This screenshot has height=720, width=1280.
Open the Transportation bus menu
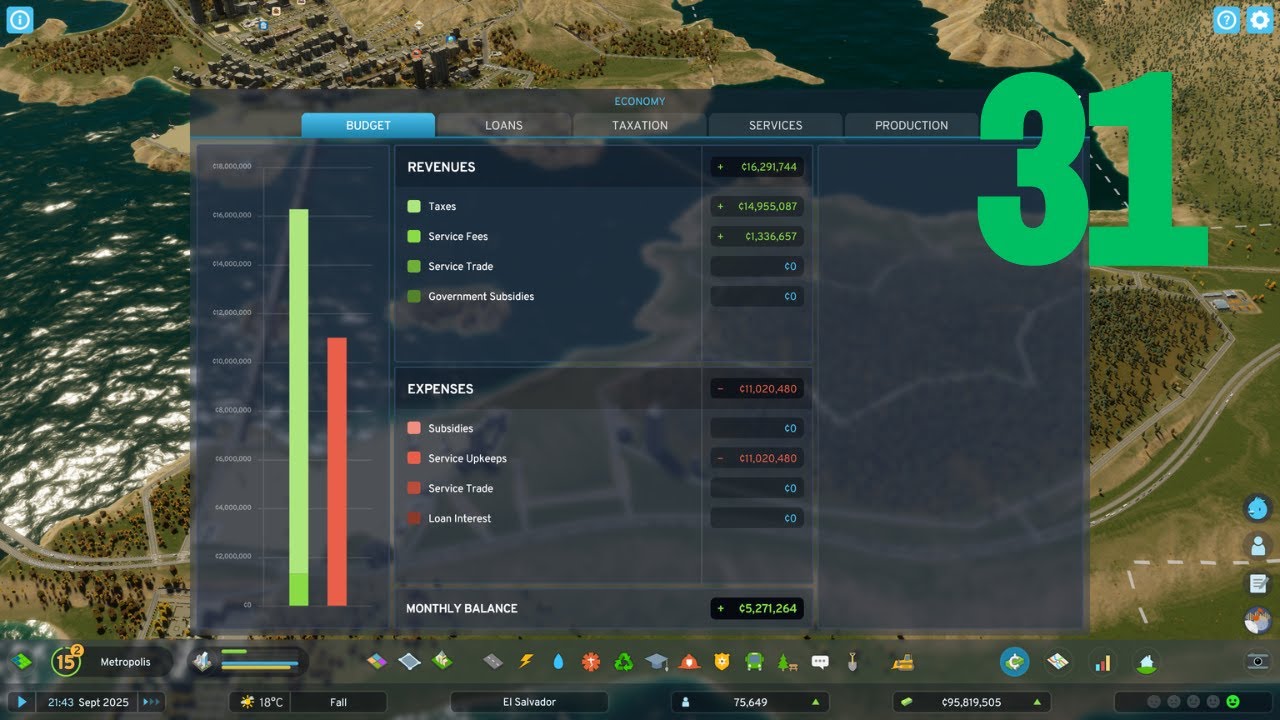[754, 661]
